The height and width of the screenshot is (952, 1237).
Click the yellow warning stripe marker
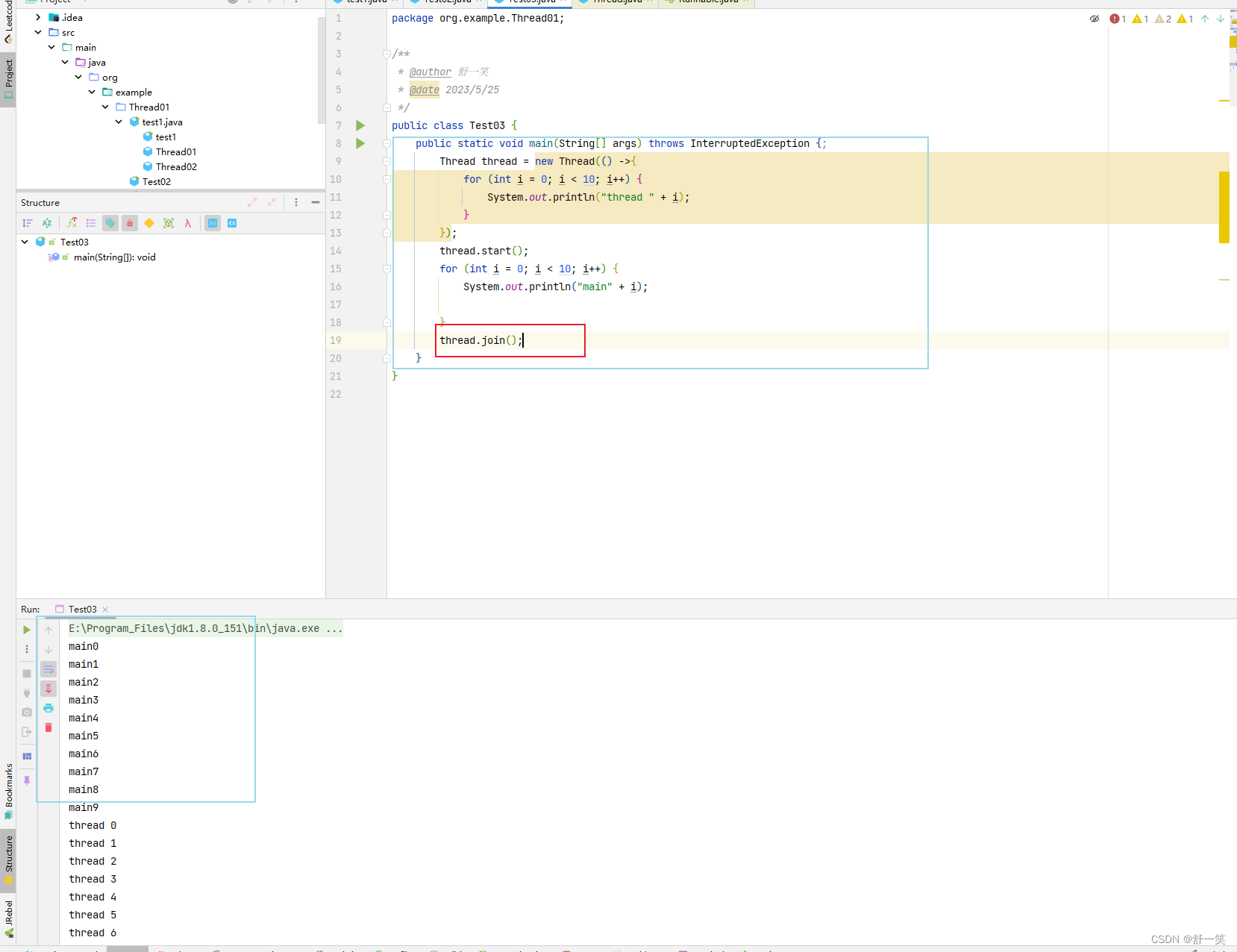tap(1224, 207)
